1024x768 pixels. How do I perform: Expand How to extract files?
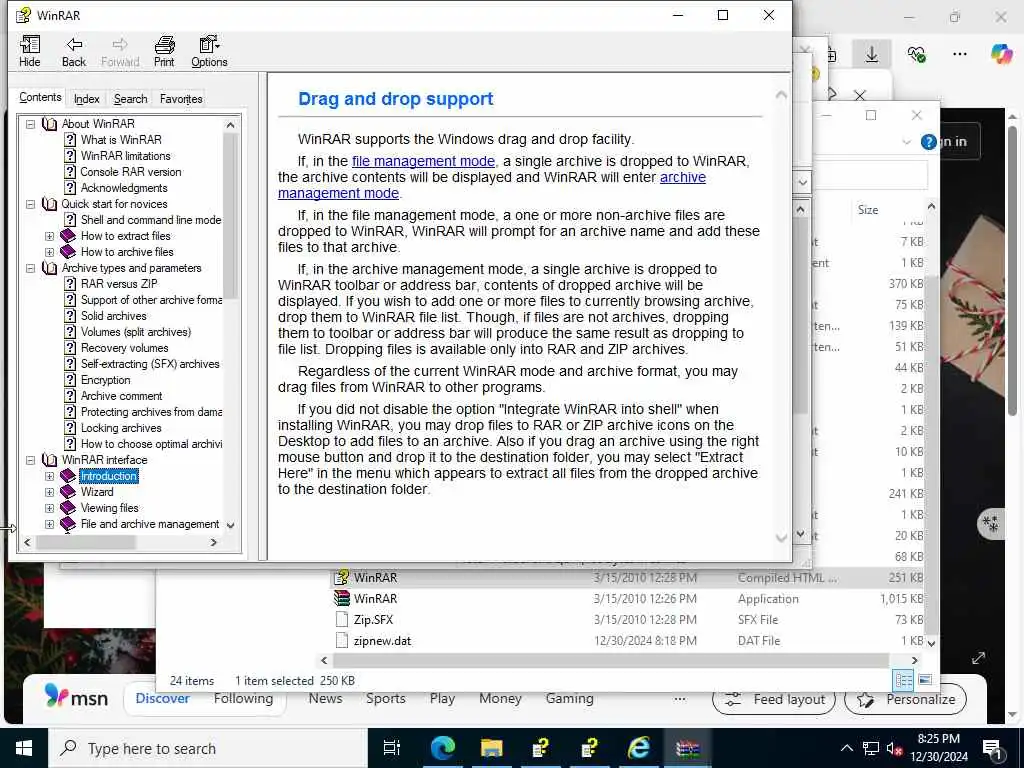[49, 236]
